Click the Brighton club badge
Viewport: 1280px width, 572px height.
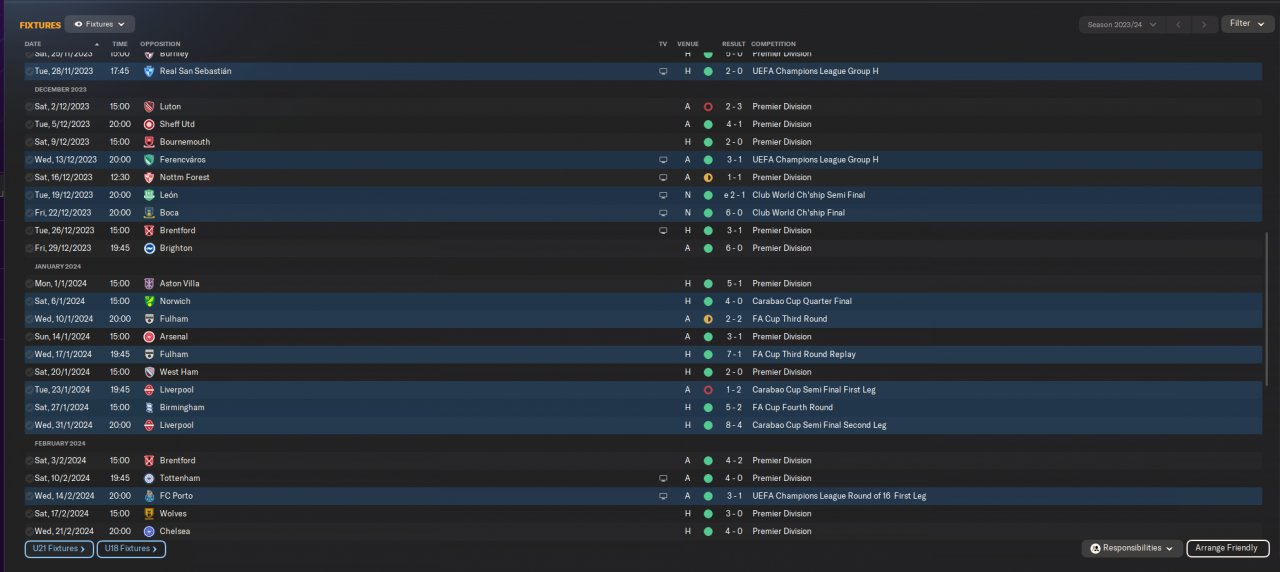pyautogui.click(x=149, y=248)
